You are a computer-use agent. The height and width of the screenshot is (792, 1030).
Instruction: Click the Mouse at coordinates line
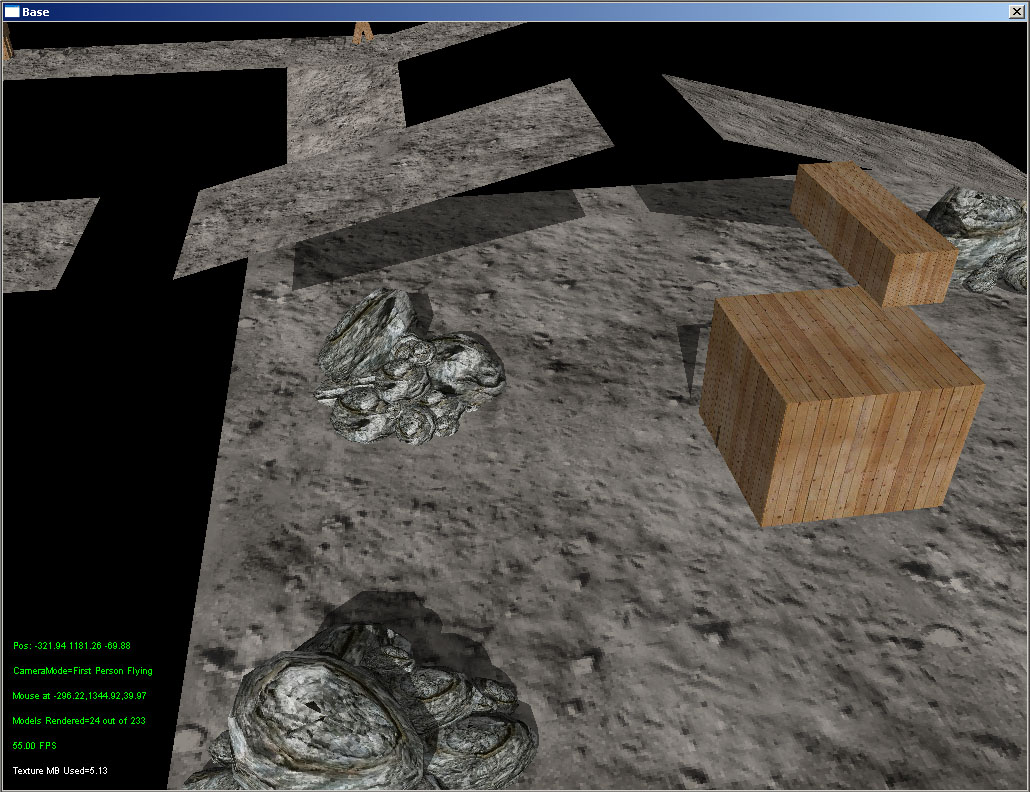[x=79, y=696]
